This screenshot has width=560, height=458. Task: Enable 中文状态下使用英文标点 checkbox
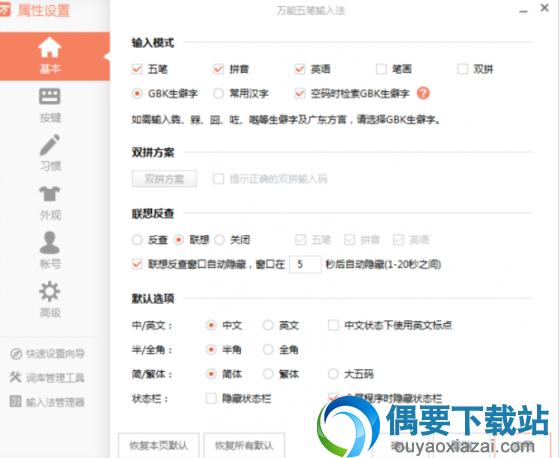pos(333,325)
